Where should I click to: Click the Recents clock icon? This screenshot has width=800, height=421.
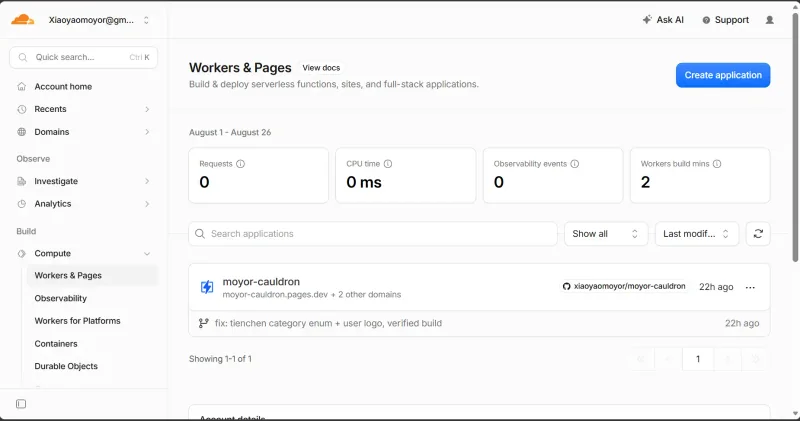(21, 109)
